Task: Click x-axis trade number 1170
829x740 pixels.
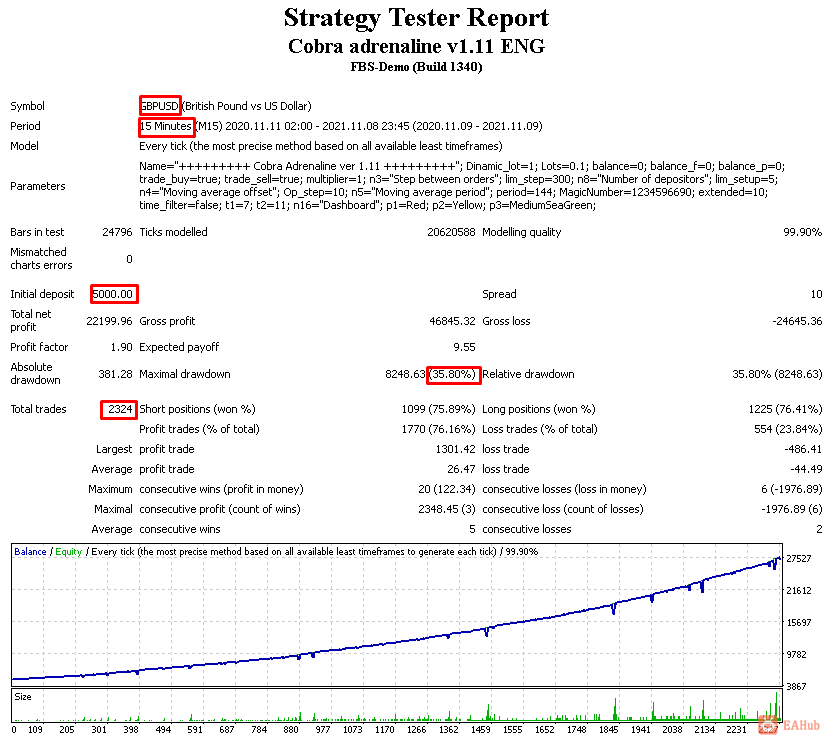Action: [384, 730]
